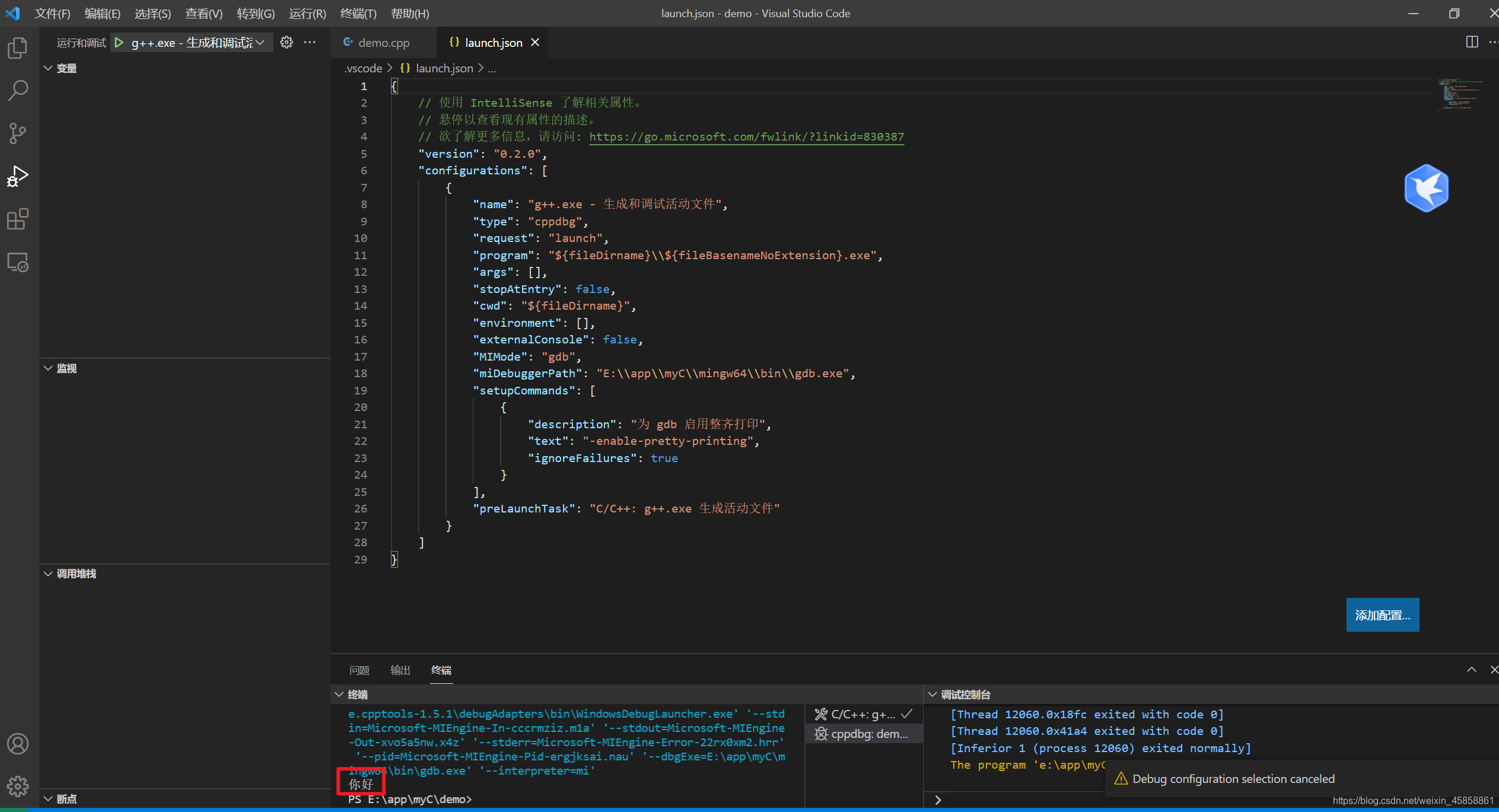The image size is (1499, 812).
Task: Open the Search view icon
Action: point(18,91)
